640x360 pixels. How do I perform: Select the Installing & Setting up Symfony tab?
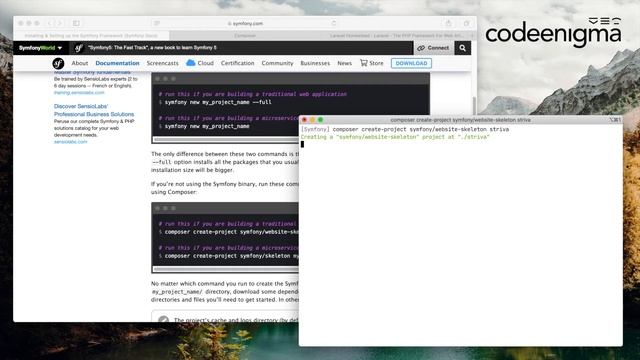pyautogui.click(x=91, y=36)
